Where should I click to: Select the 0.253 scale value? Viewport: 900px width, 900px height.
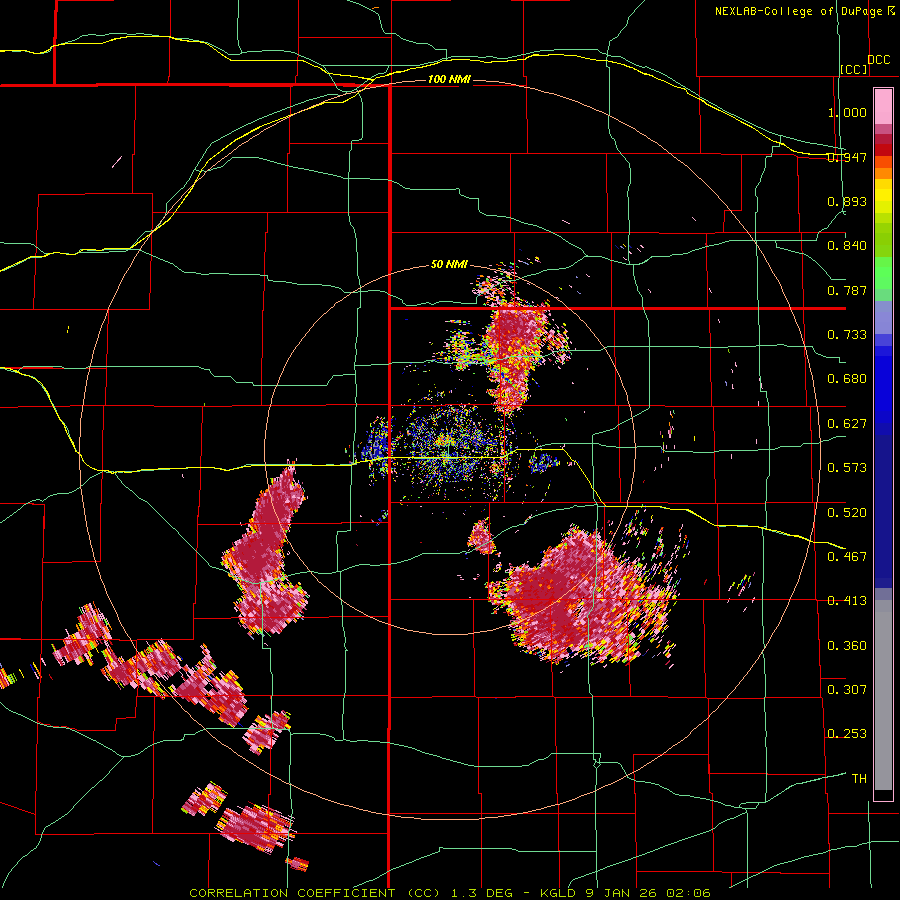click(x=847, y=734)
